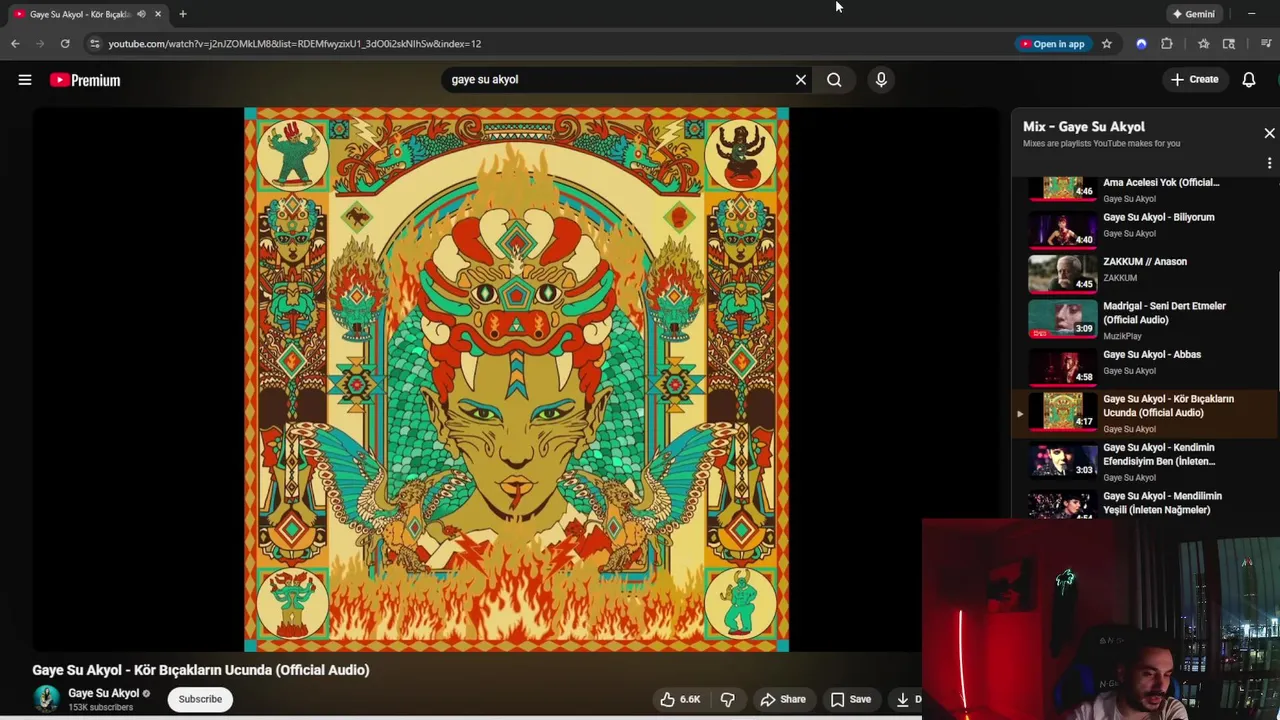
Task: Open Gaye Su Akyol channel avatar
Action: (x=46, y=699)
